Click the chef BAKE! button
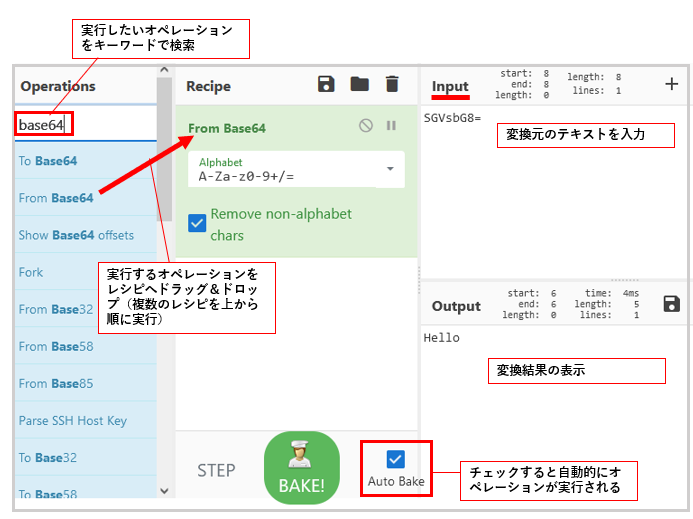Viewport: 693px width, 519px height. pos(302,468)
